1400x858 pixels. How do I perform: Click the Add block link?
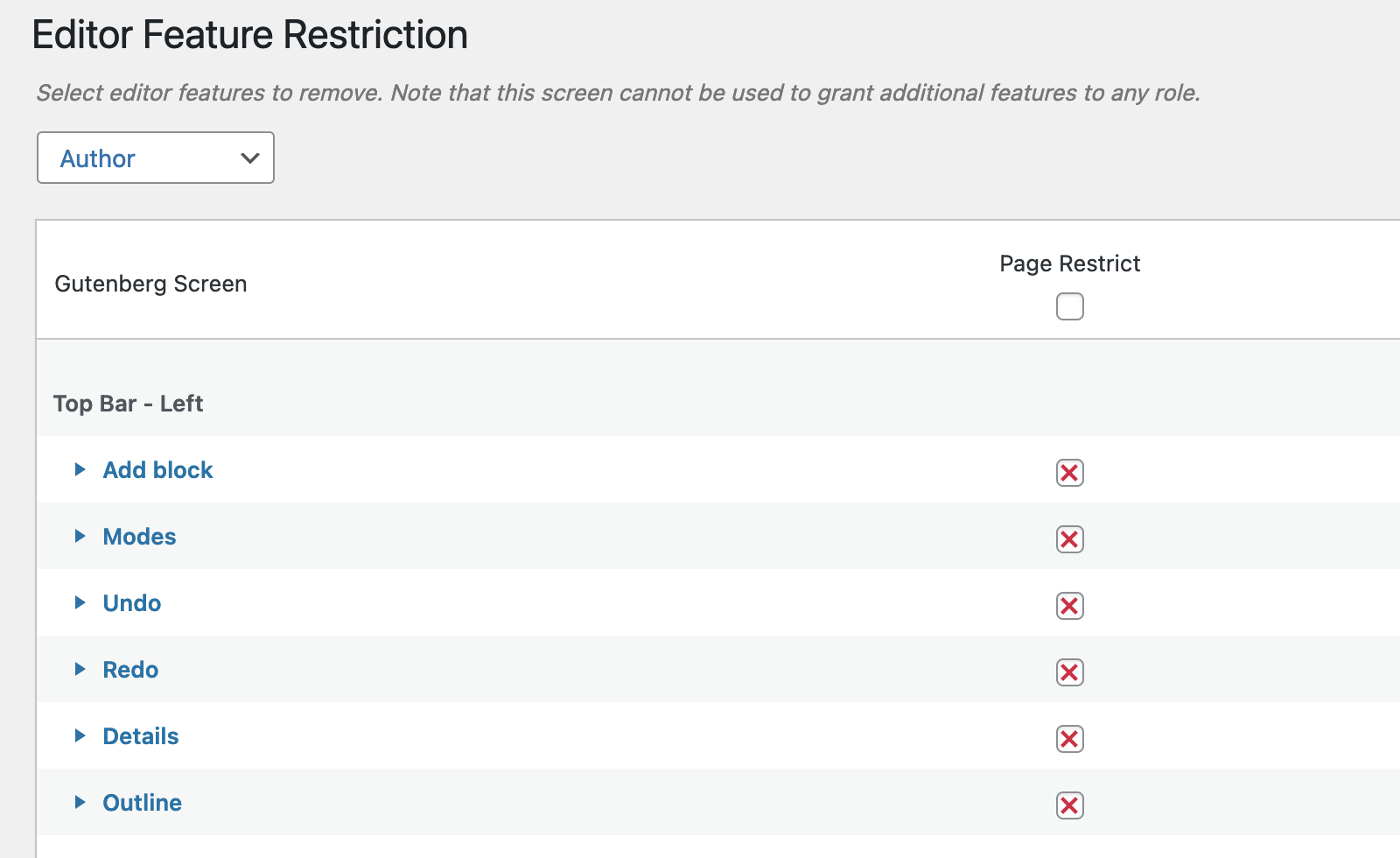point(157,470)
